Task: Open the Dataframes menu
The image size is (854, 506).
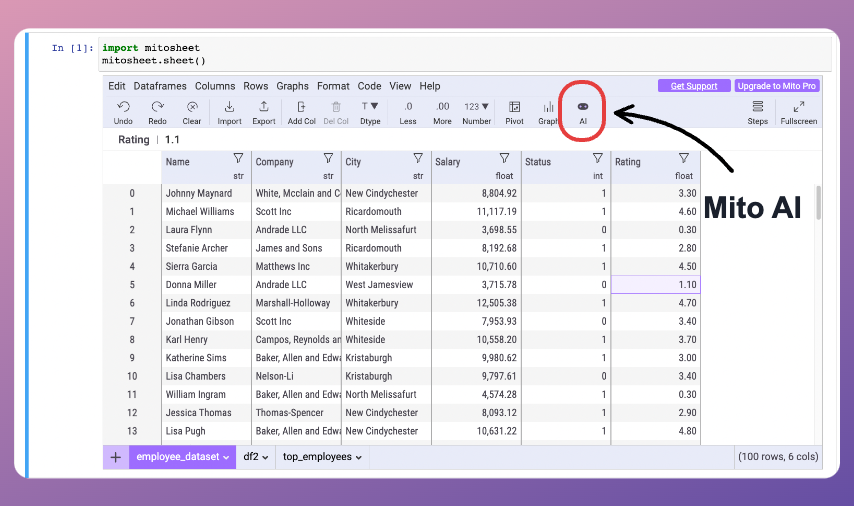Action: point(160,86)
